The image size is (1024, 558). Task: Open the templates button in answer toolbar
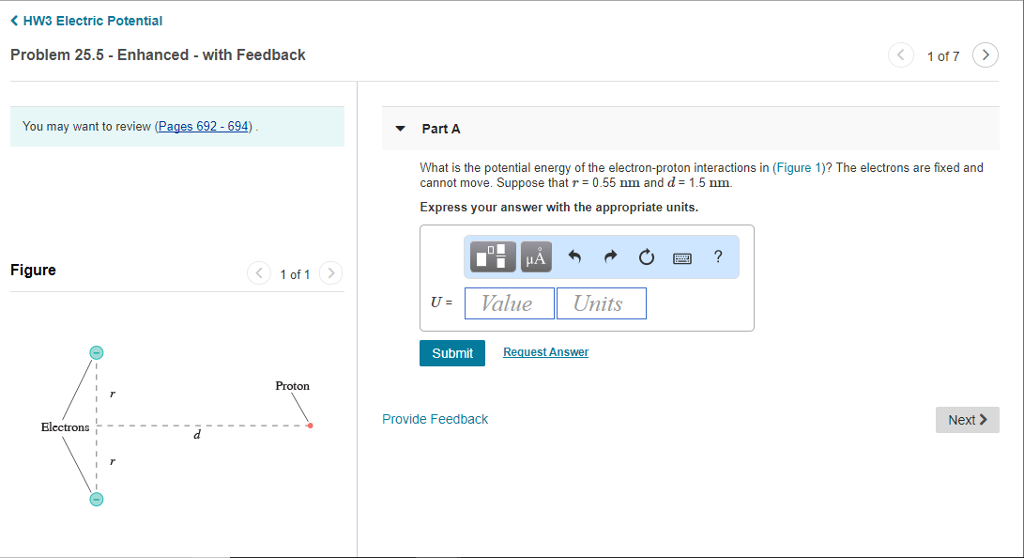click(x=492, y=256)
